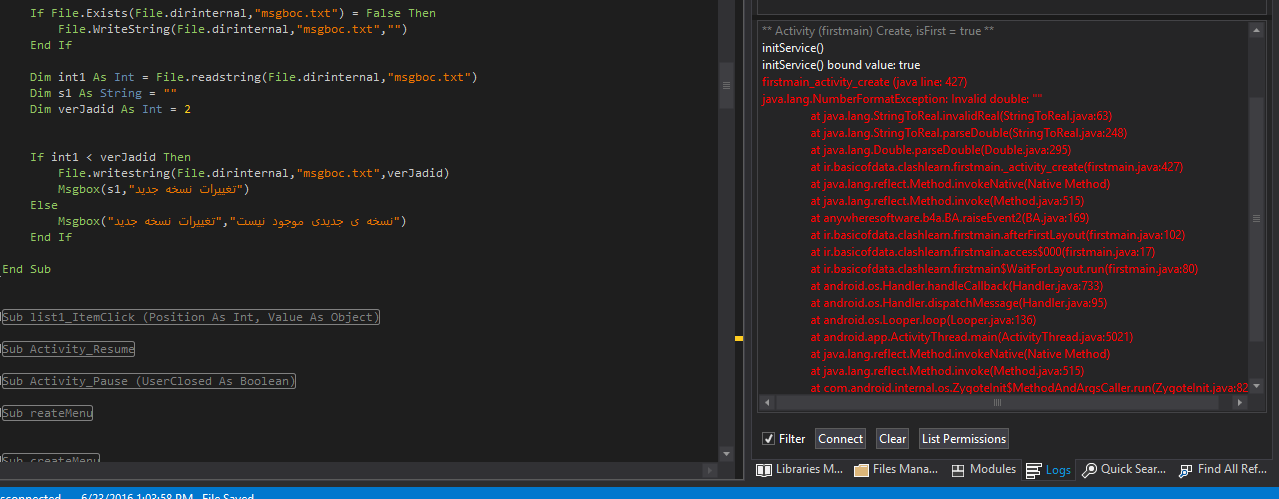Screen dimensions: 1279x499
Task: Open the Libraries Manager tab
Action: [x=809, y=469]
